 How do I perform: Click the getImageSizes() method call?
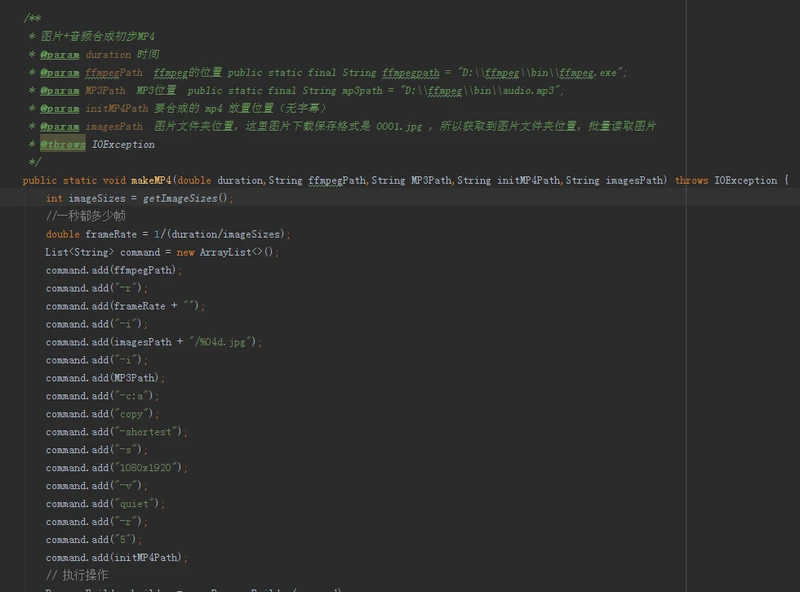185,198
